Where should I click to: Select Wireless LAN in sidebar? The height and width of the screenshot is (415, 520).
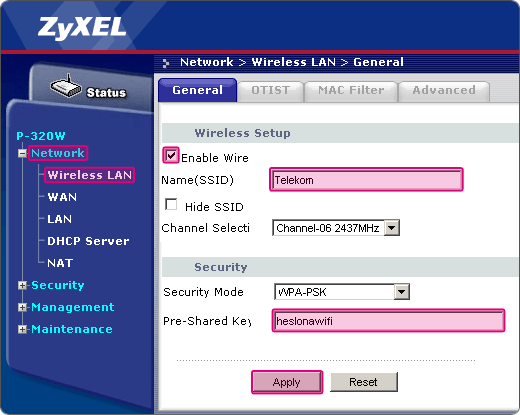coord(89,175)
